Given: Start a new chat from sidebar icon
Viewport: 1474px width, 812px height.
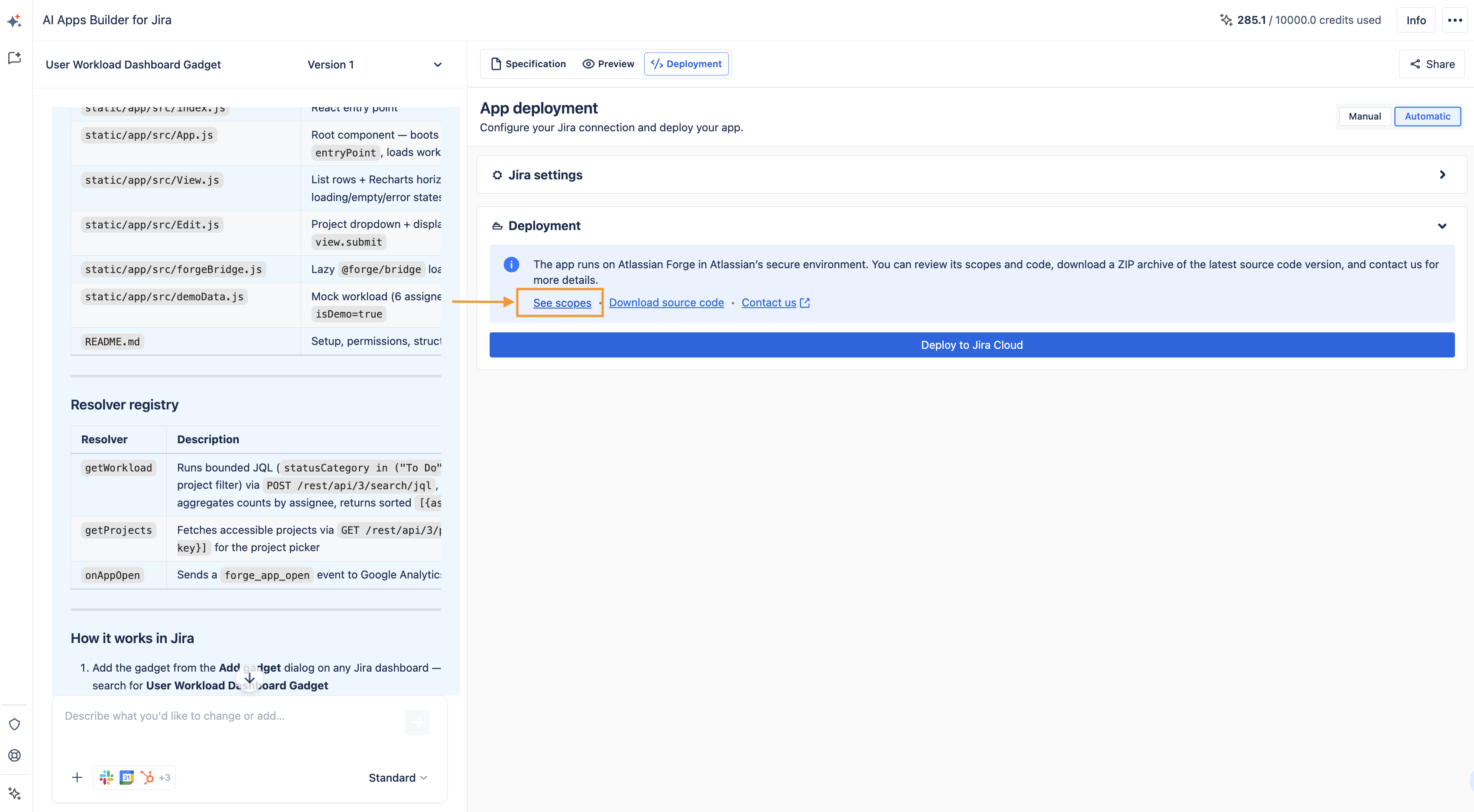Looking at the screenshot, I should [x=14, y=58].
